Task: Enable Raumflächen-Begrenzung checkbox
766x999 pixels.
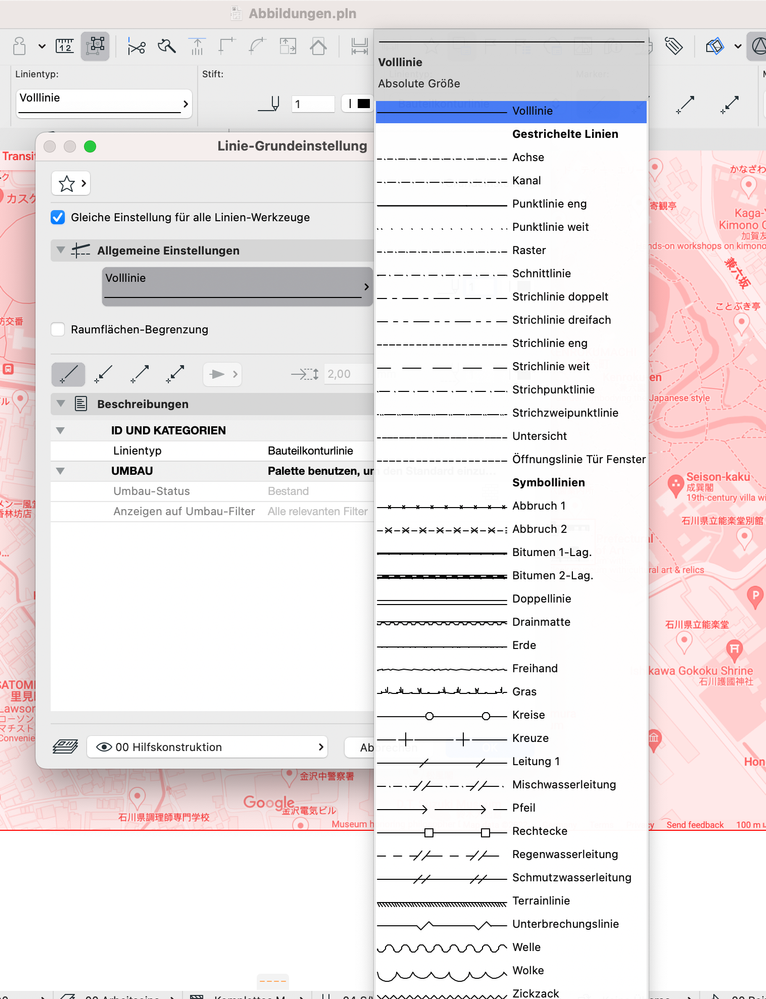Action: [x=58, y=329]
